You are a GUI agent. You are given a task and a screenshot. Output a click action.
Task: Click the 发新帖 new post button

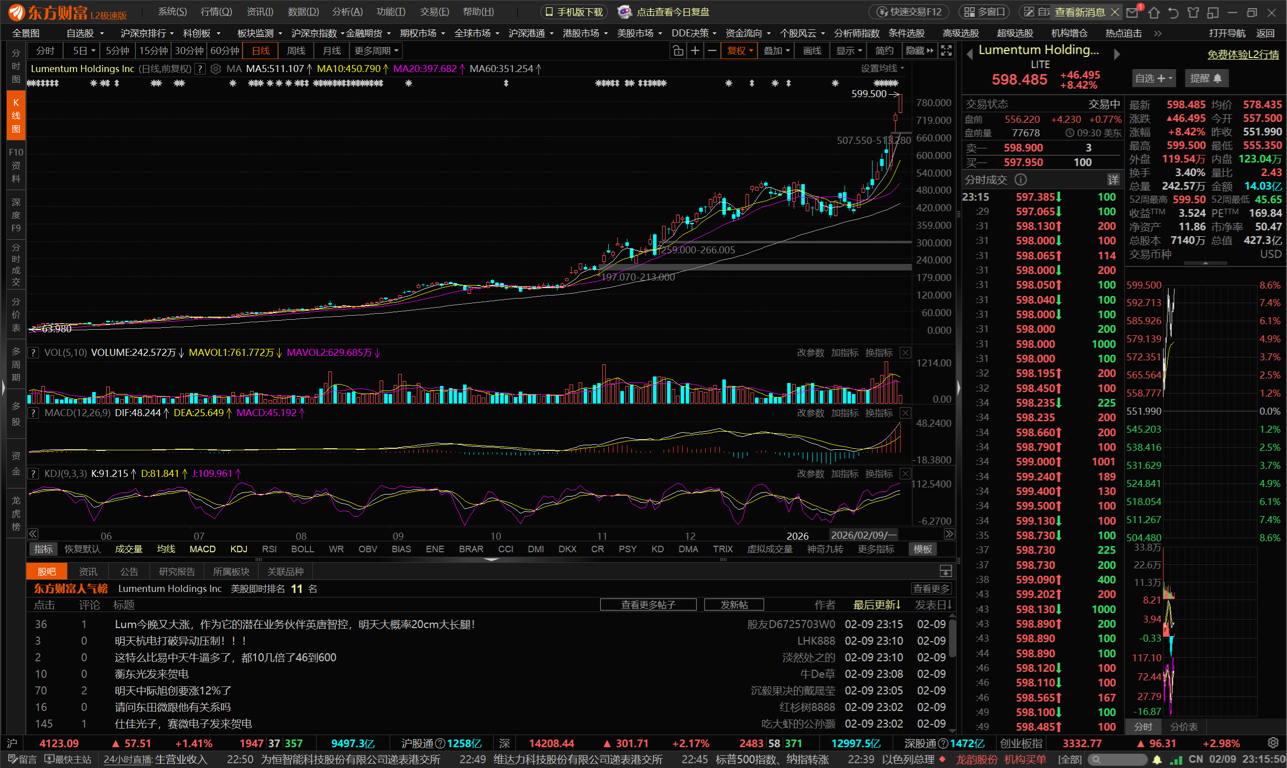pos(734,605)
